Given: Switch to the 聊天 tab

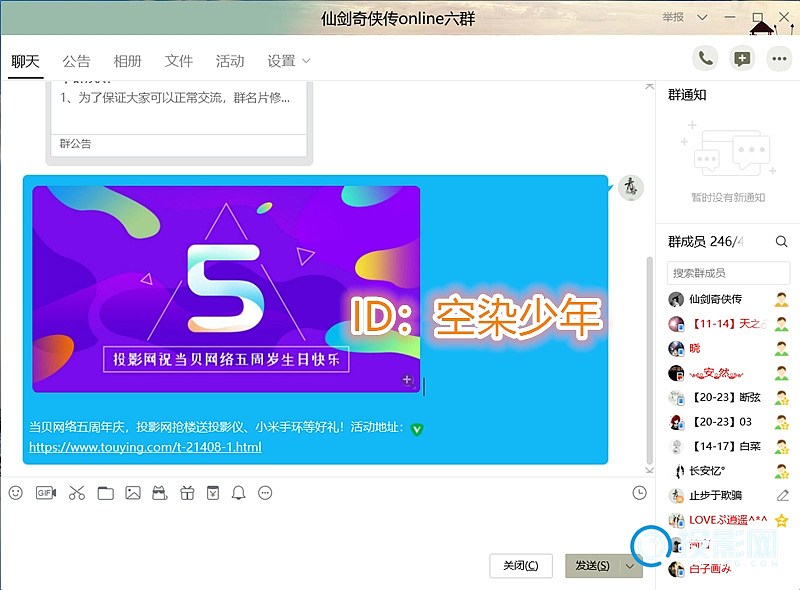Looking at the screenshot, I should [x=26, y=61].
